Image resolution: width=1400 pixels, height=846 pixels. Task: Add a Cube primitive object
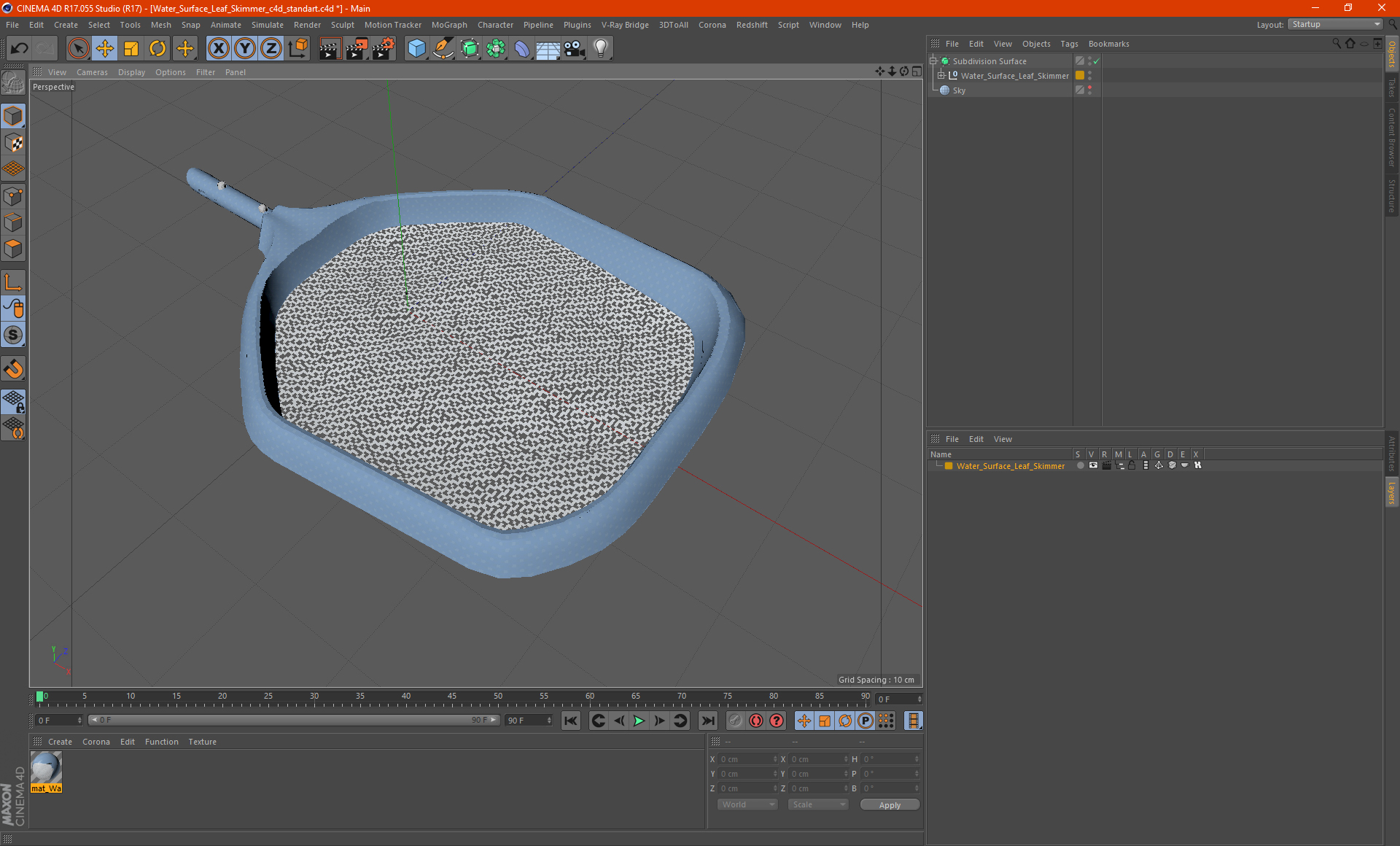[416, 48]
